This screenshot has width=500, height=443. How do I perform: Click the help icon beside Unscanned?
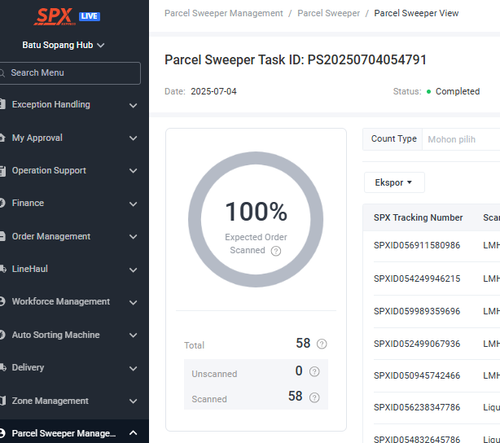point(314,371)
